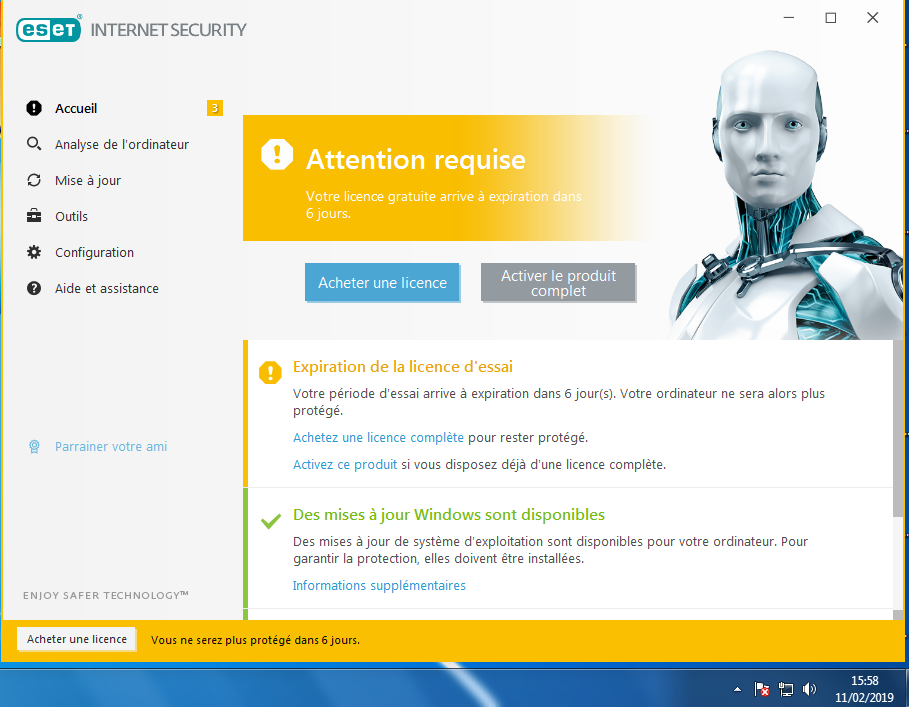The height and width of the screenshot is (707, 909).
Task: Click the blue Acheter une licence button
Action: pyautogui.click(x=383, y=282)
